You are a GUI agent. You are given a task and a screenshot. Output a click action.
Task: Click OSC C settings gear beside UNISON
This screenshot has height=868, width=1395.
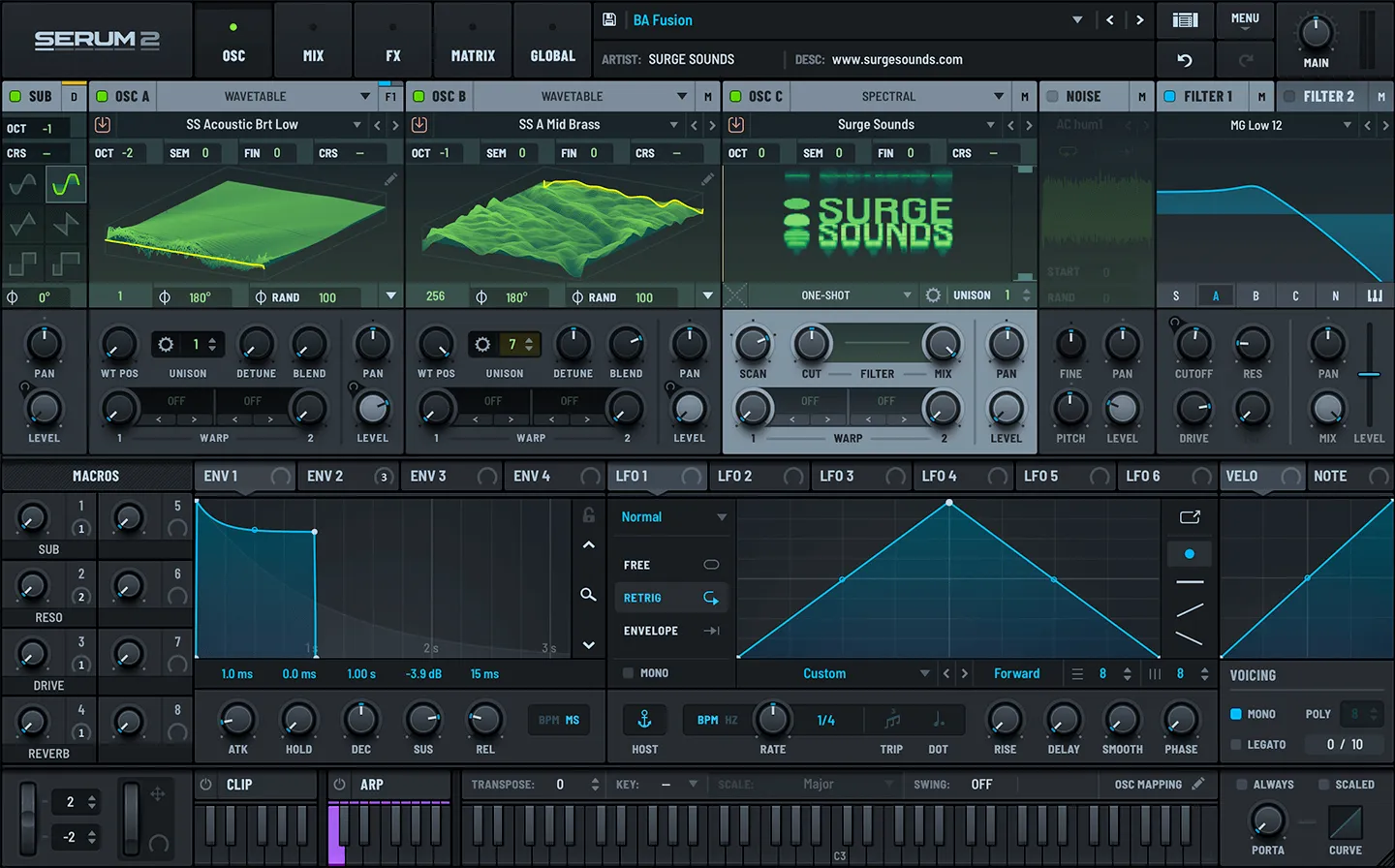(933, 295)
